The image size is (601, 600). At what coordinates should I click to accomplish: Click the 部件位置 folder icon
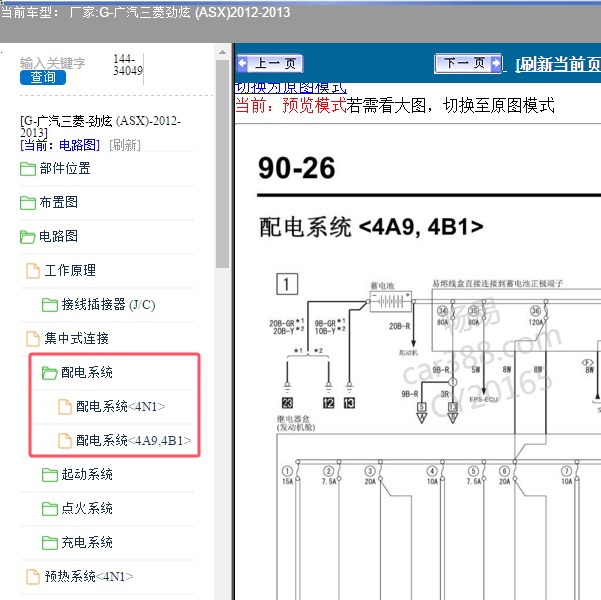point(28,169)
